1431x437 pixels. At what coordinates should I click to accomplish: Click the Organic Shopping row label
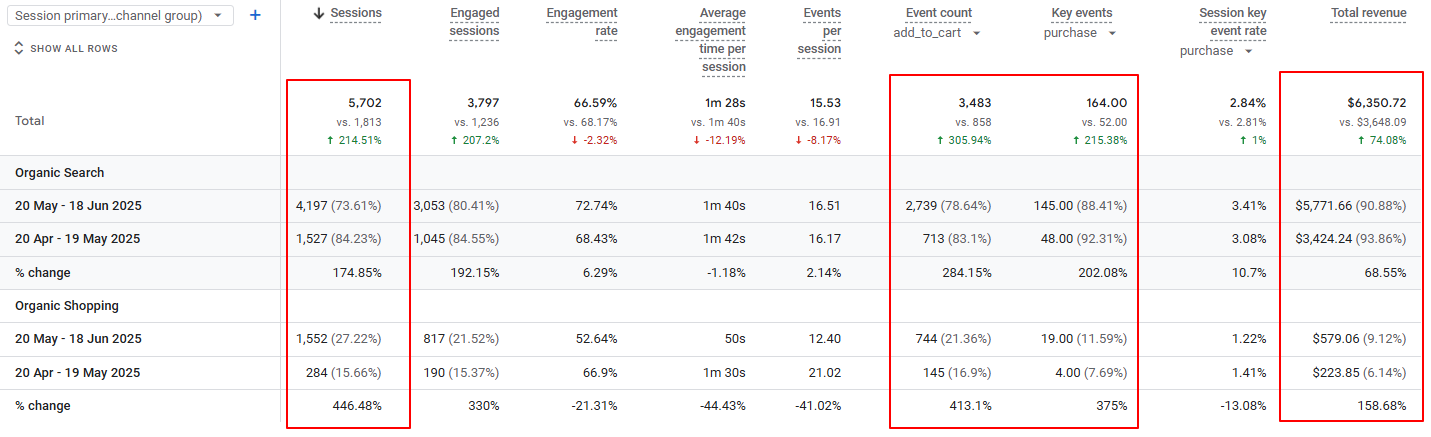pos(67,306)
